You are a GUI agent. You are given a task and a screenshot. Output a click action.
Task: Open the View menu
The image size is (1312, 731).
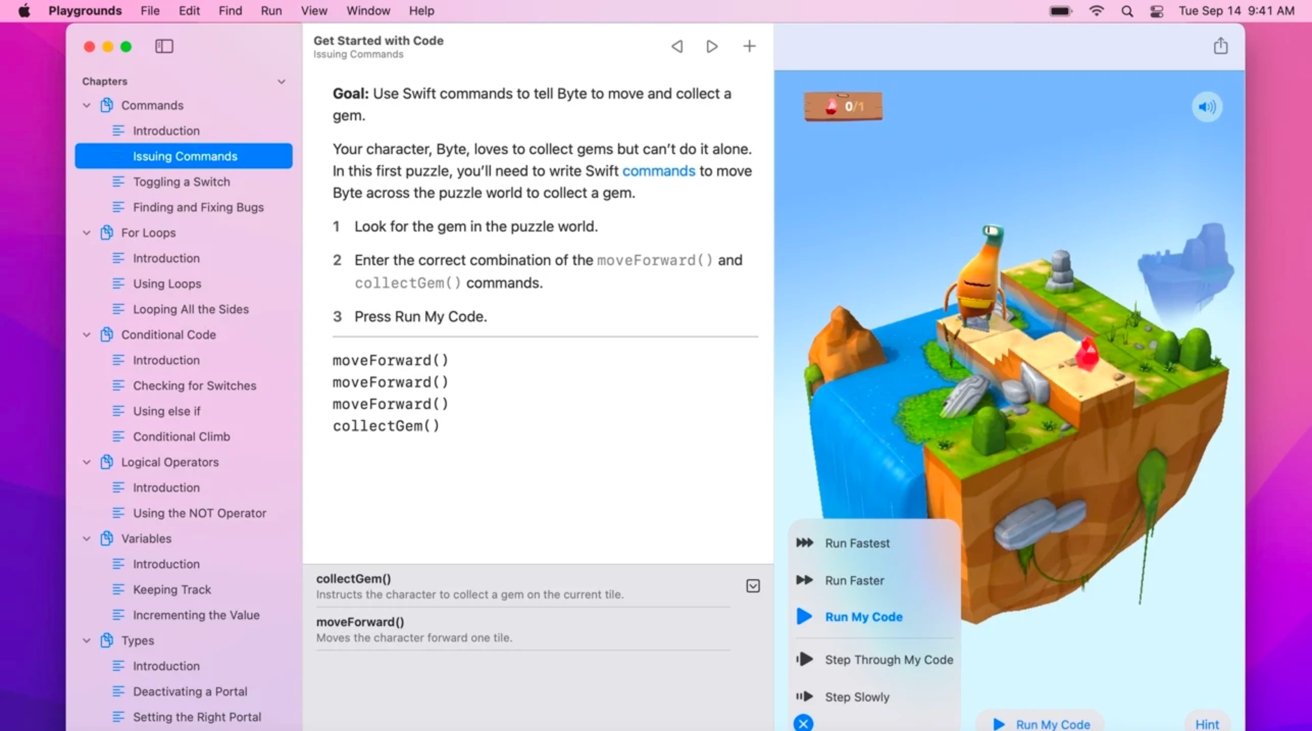coord(314,11)
